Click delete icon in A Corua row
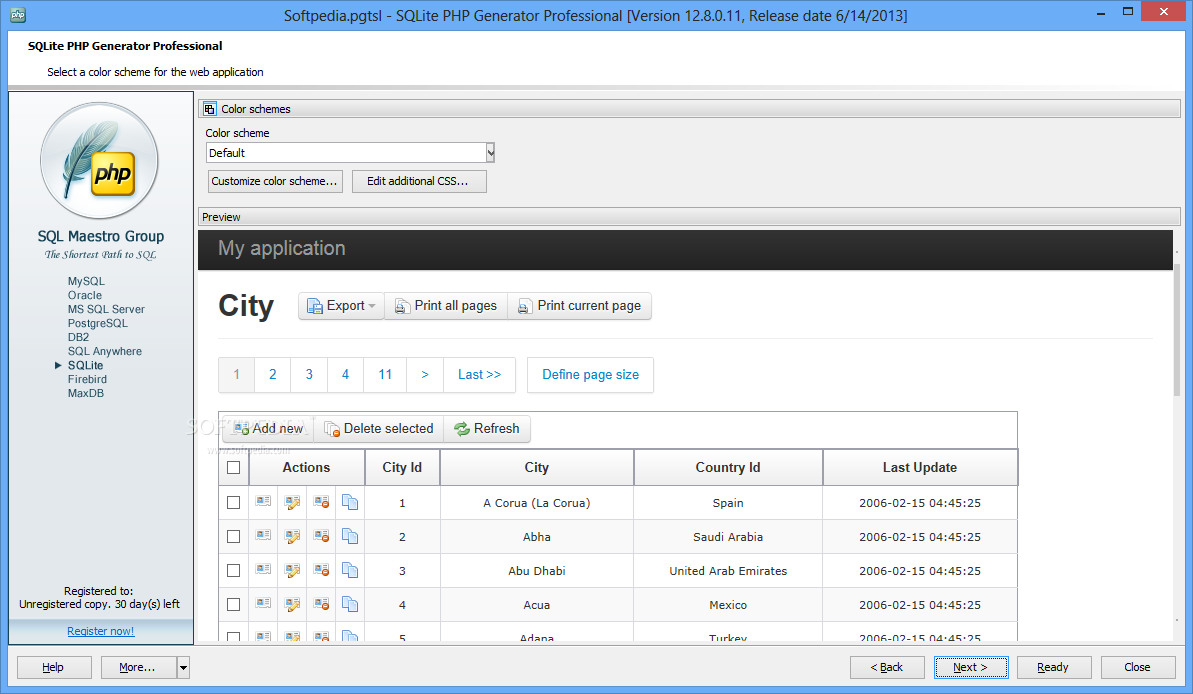Screen dimensions: 1193x694 coord(321,502)
